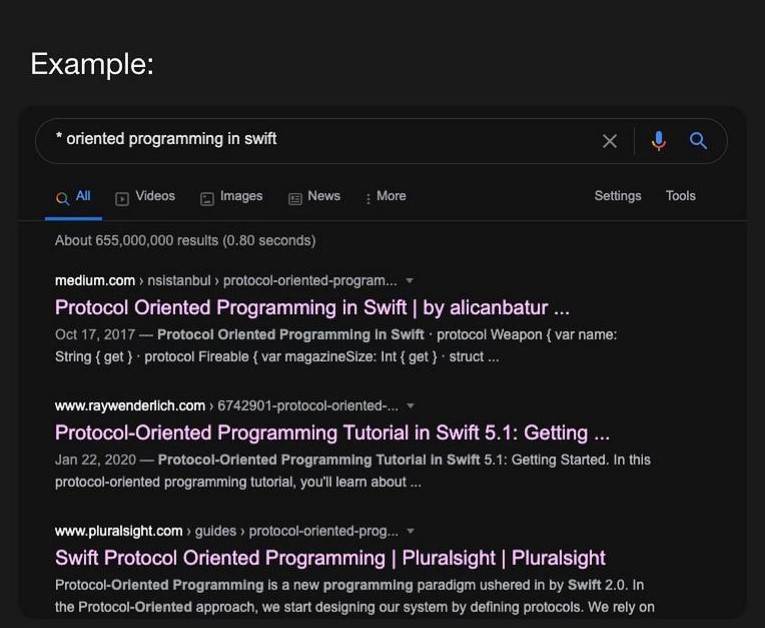Submit search with magnifier icon
The image size is (765, 628).
[x=698, y=141]
